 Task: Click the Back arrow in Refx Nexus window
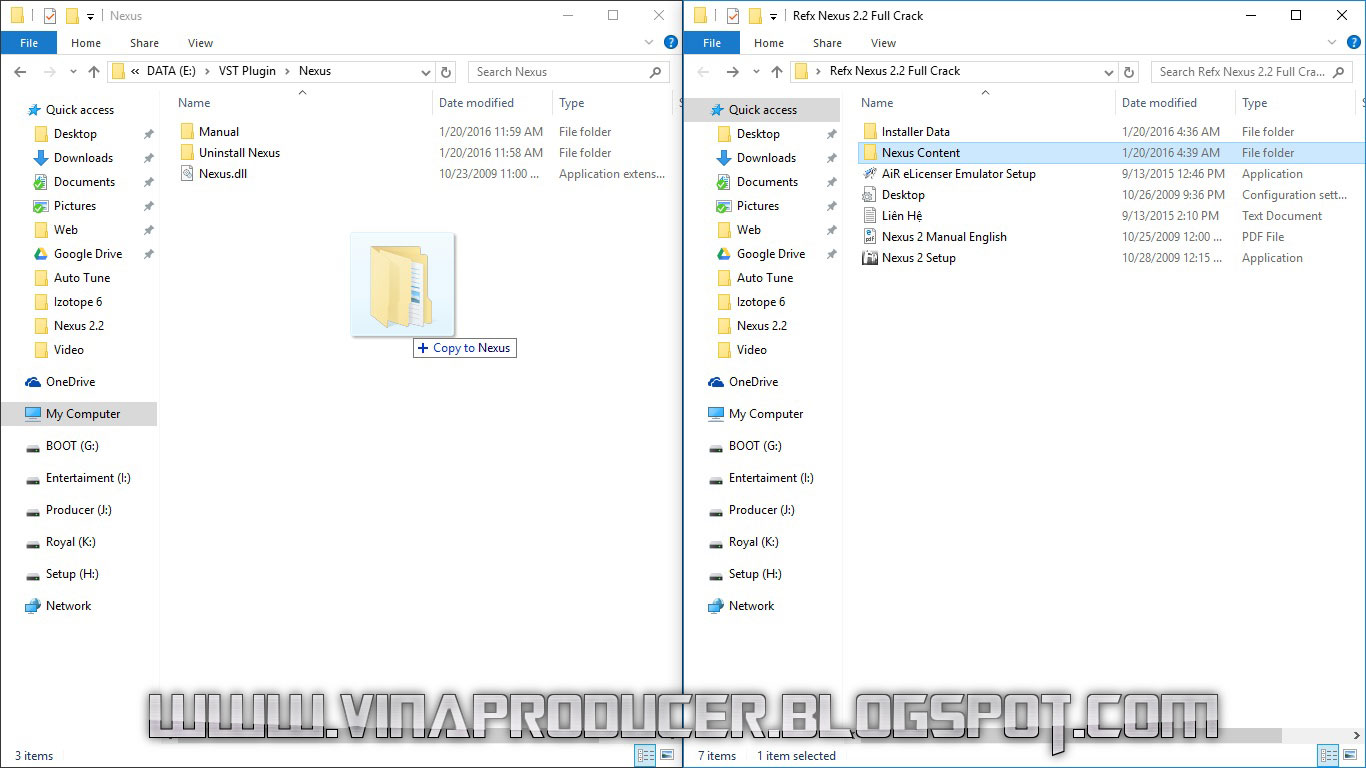[x=703, y=72]
